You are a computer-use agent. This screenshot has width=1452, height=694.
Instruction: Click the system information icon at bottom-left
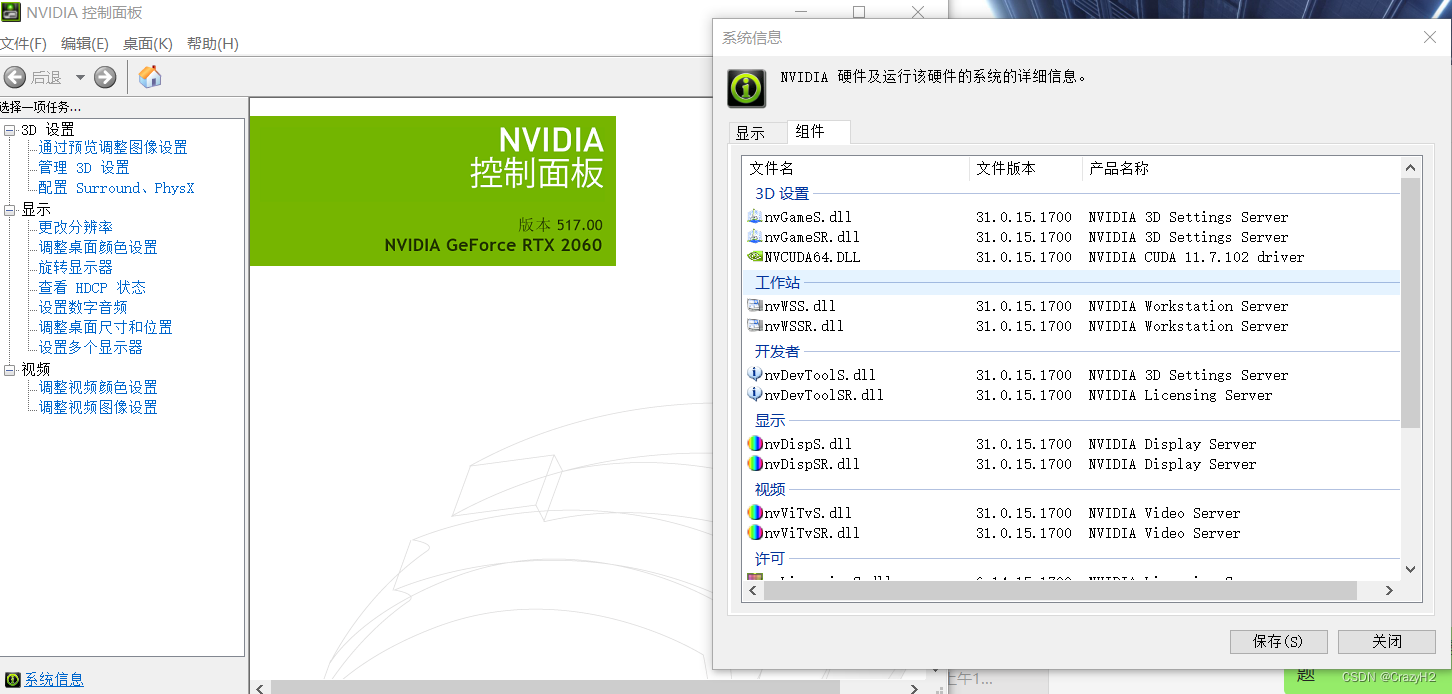(13, 680)
